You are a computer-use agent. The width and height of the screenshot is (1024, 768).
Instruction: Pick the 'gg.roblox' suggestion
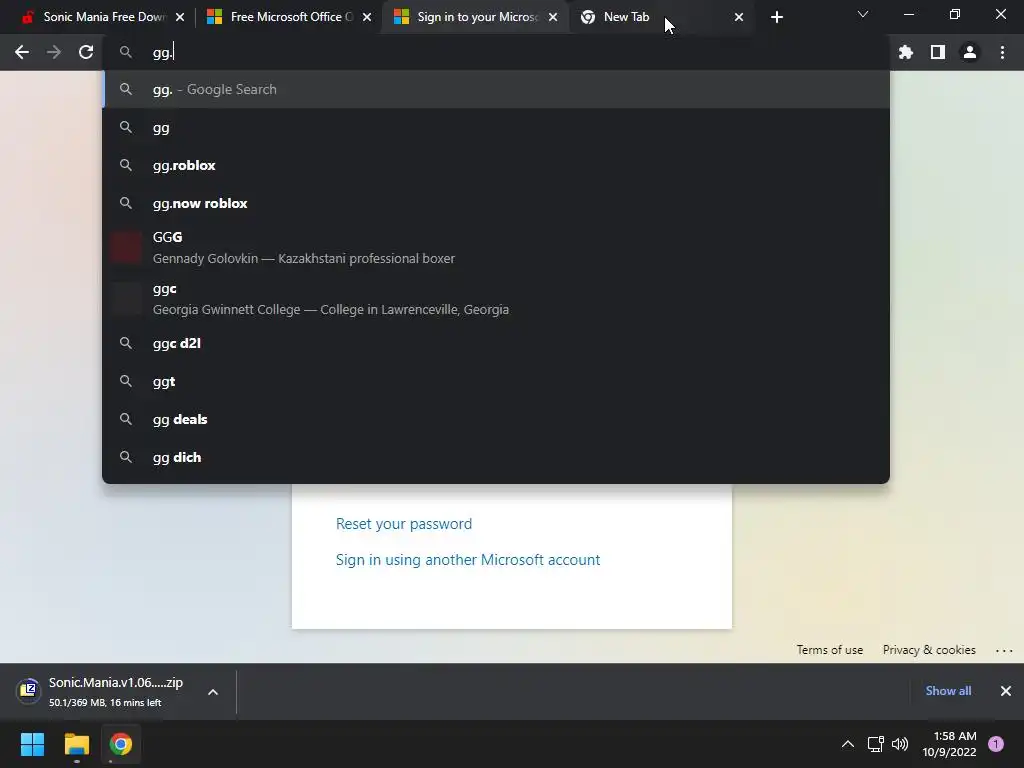[x=496, y=165]
